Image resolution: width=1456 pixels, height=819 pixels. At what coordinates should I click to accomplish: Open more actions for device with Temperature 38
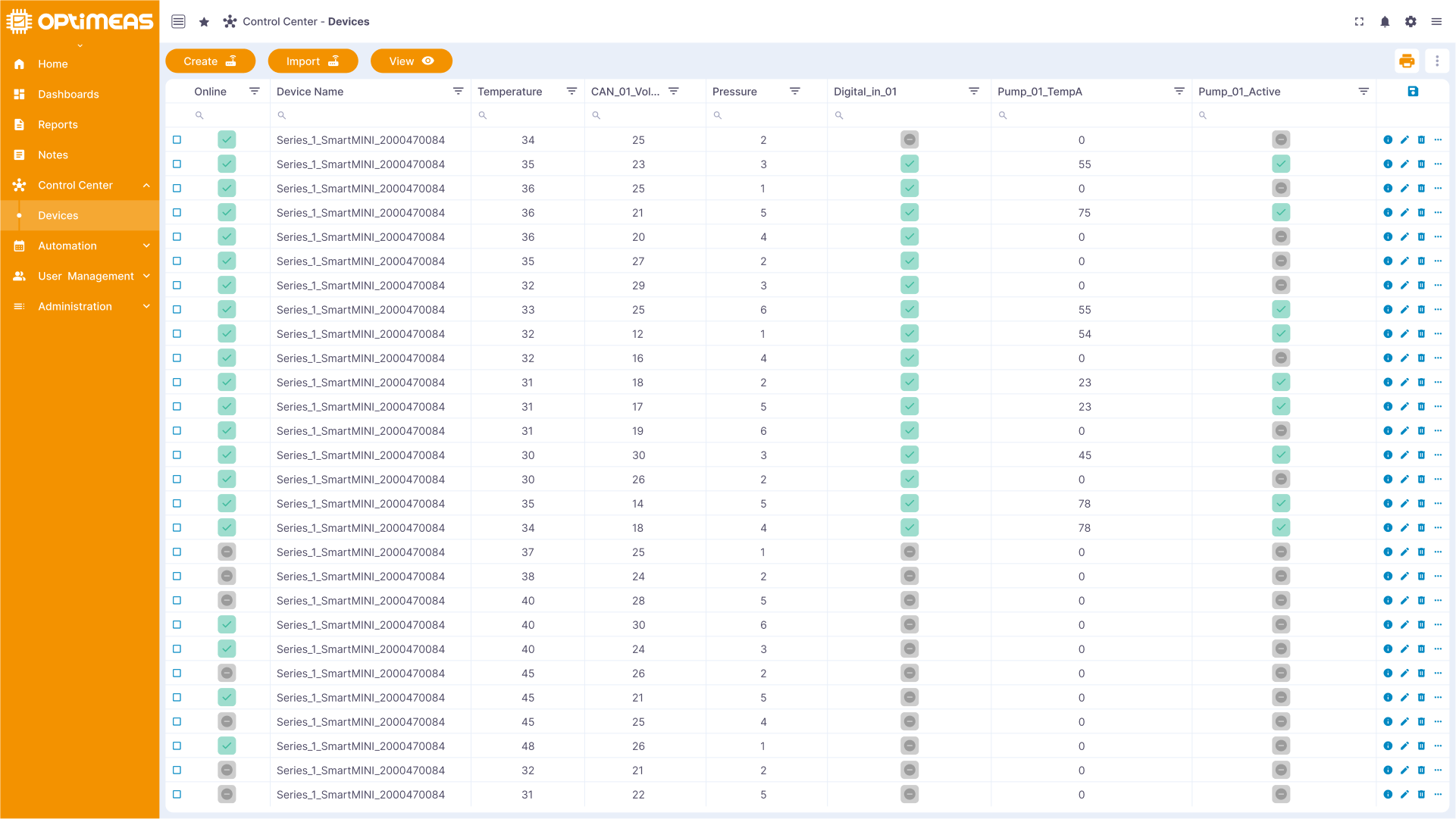1438,577
